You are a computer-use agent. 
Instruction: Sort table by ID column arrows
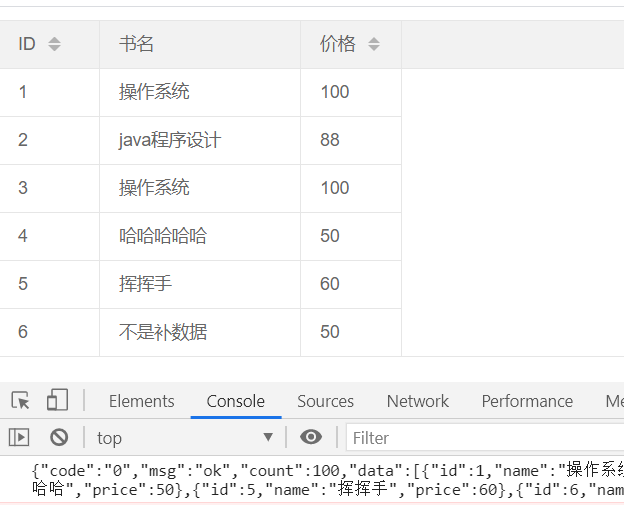pyautogui.click(x=54, y=44)
